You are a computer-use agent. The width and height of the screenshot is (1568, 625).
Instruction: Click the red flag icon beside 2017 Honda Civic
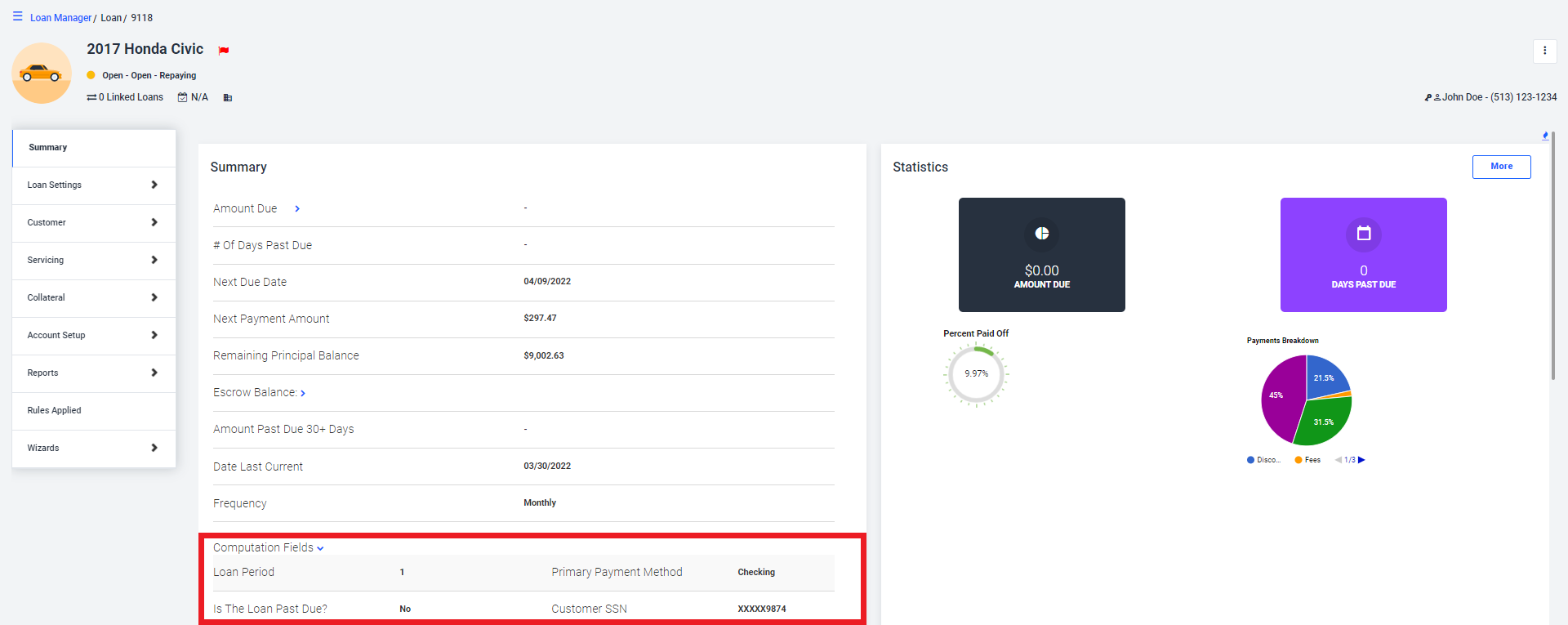(x=224, y=51)
